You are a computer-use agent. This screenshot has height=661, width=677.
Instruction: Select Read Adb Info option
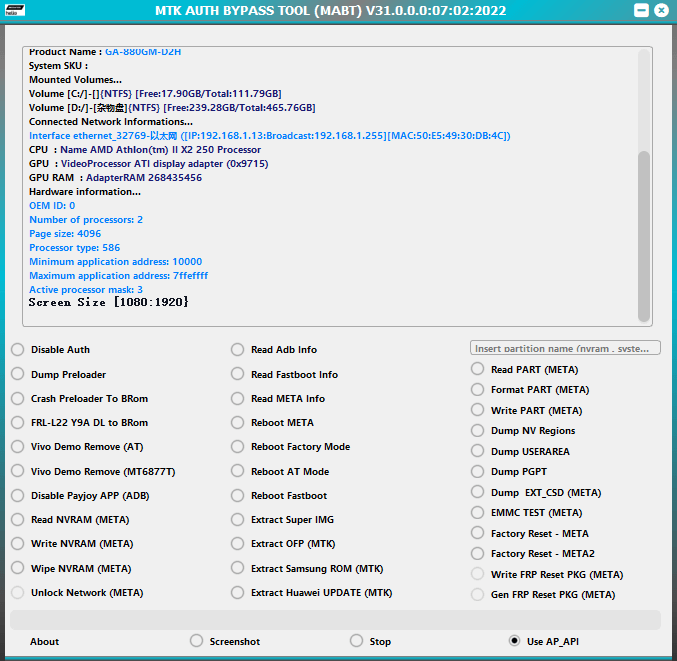(x=238, y=350)
